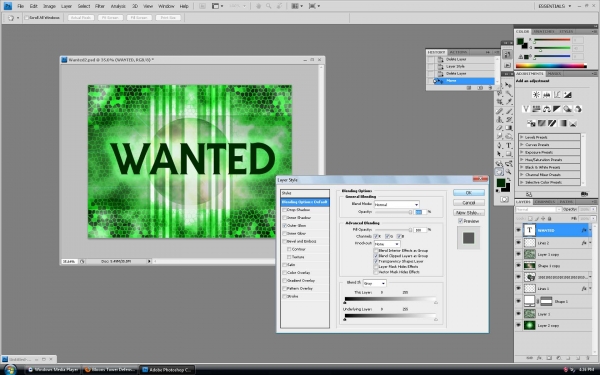
Task: Open the Filter menu
Action: coord(100,6)
